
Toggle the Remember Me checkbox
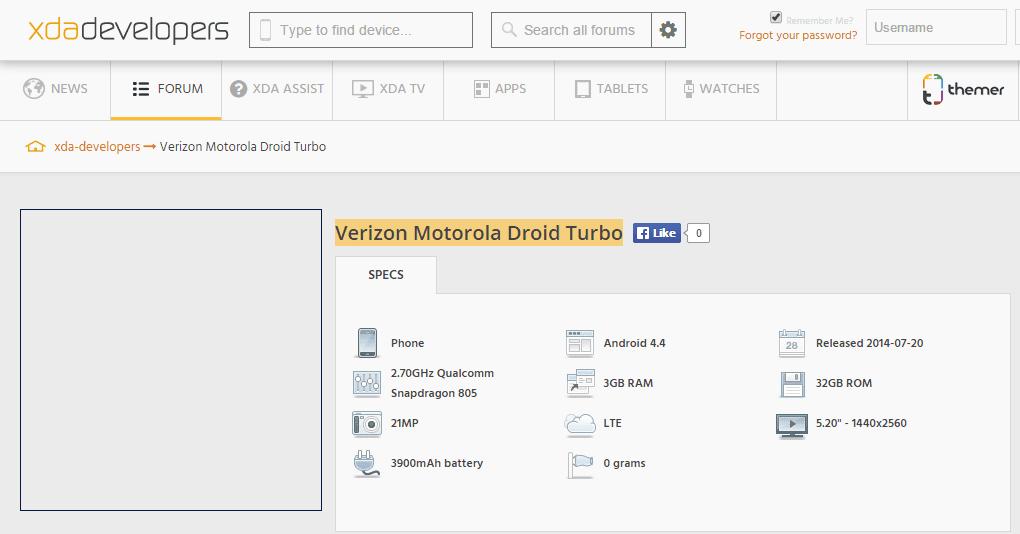click(775, 18)
